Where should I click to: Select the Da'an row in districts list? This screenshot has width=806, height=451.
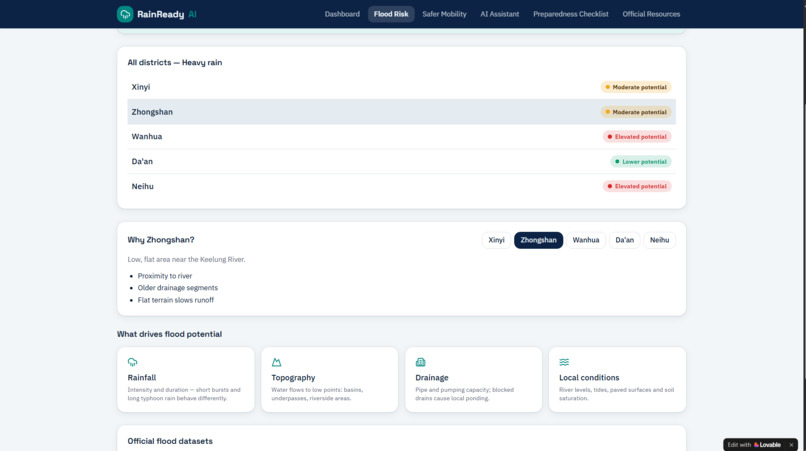click(x=401, y=161)
